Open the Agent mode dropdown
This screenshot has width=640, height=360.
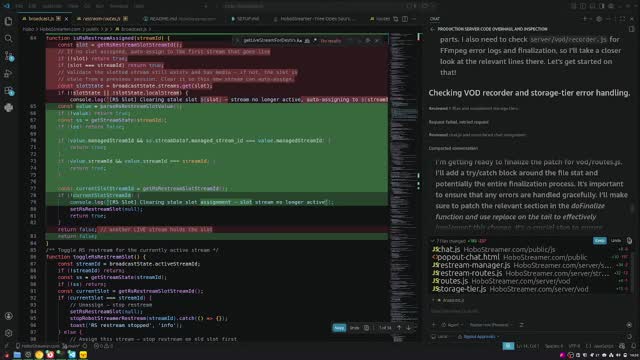coord(452,325)
